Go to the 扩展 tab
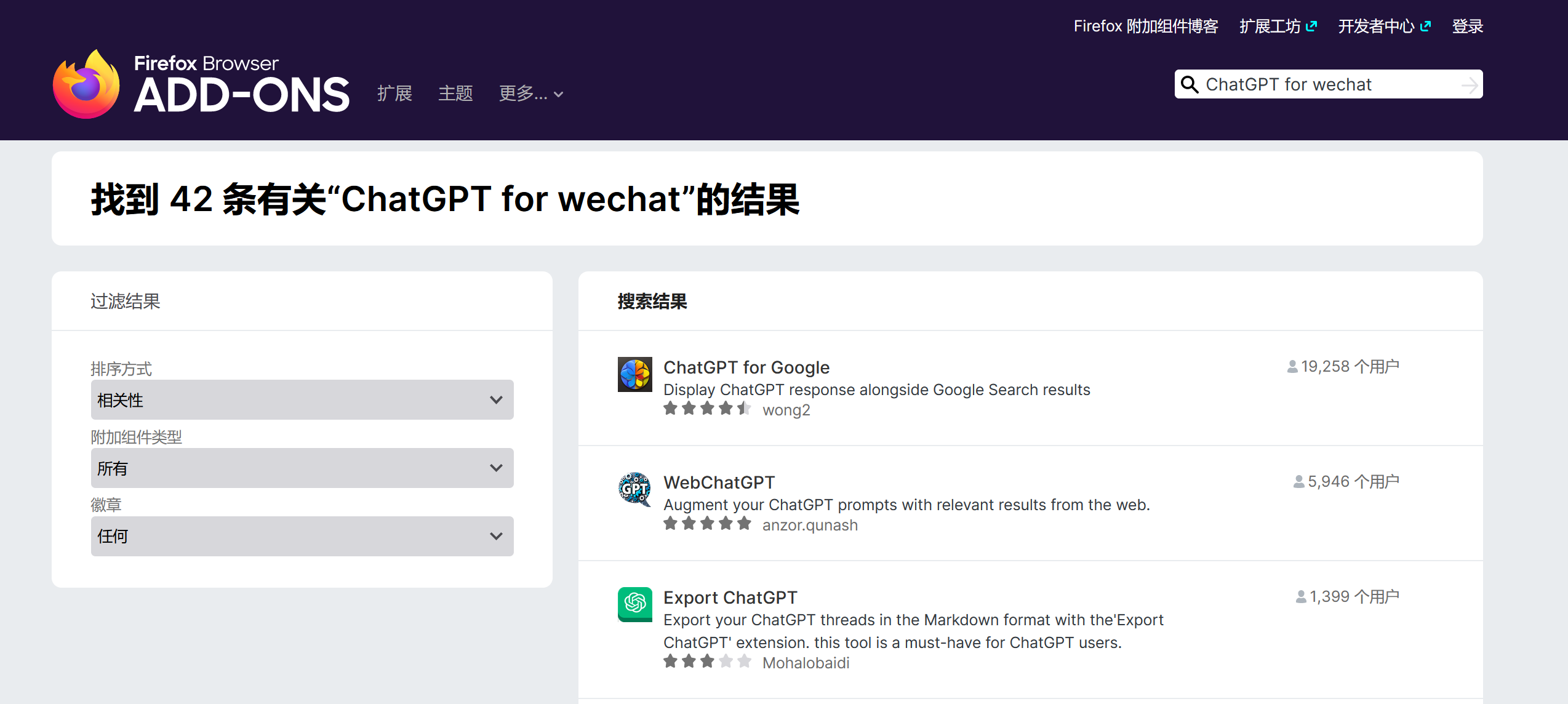Viewport: 1568px width, 704px height. [394, 94]
